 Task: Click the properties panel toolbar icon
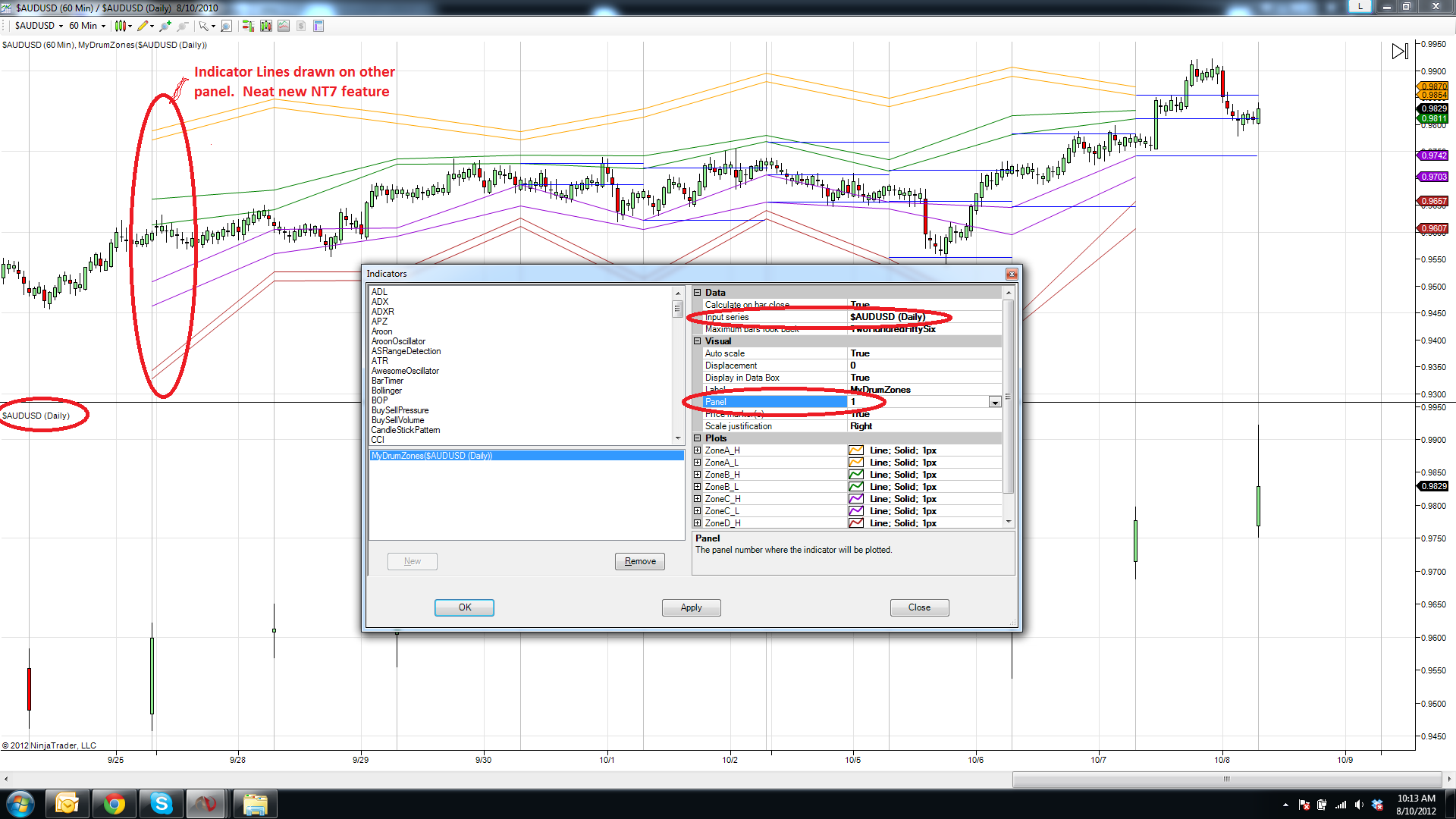tap(318, 26)
